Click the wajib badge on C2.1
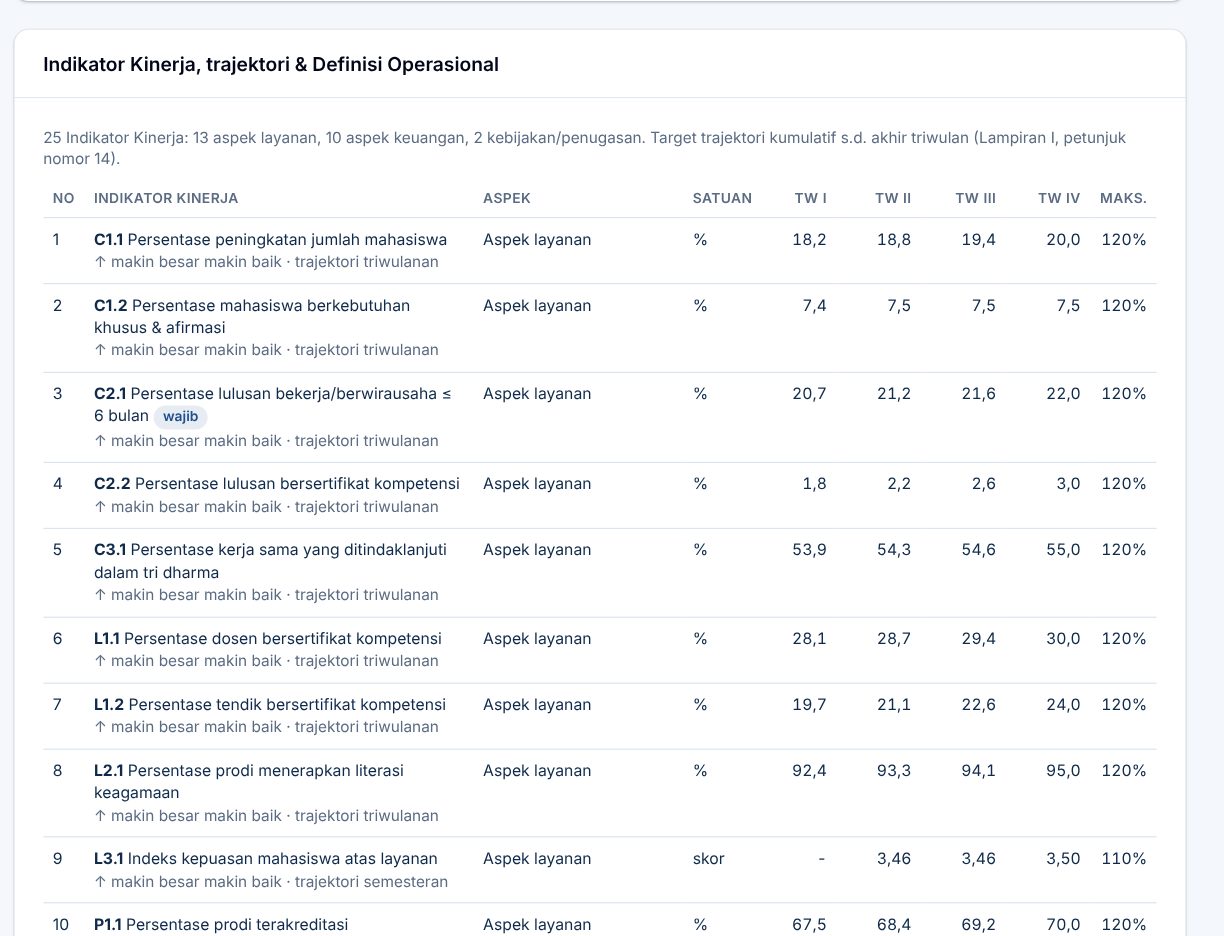1224x936 pixels. click(181, 416)
